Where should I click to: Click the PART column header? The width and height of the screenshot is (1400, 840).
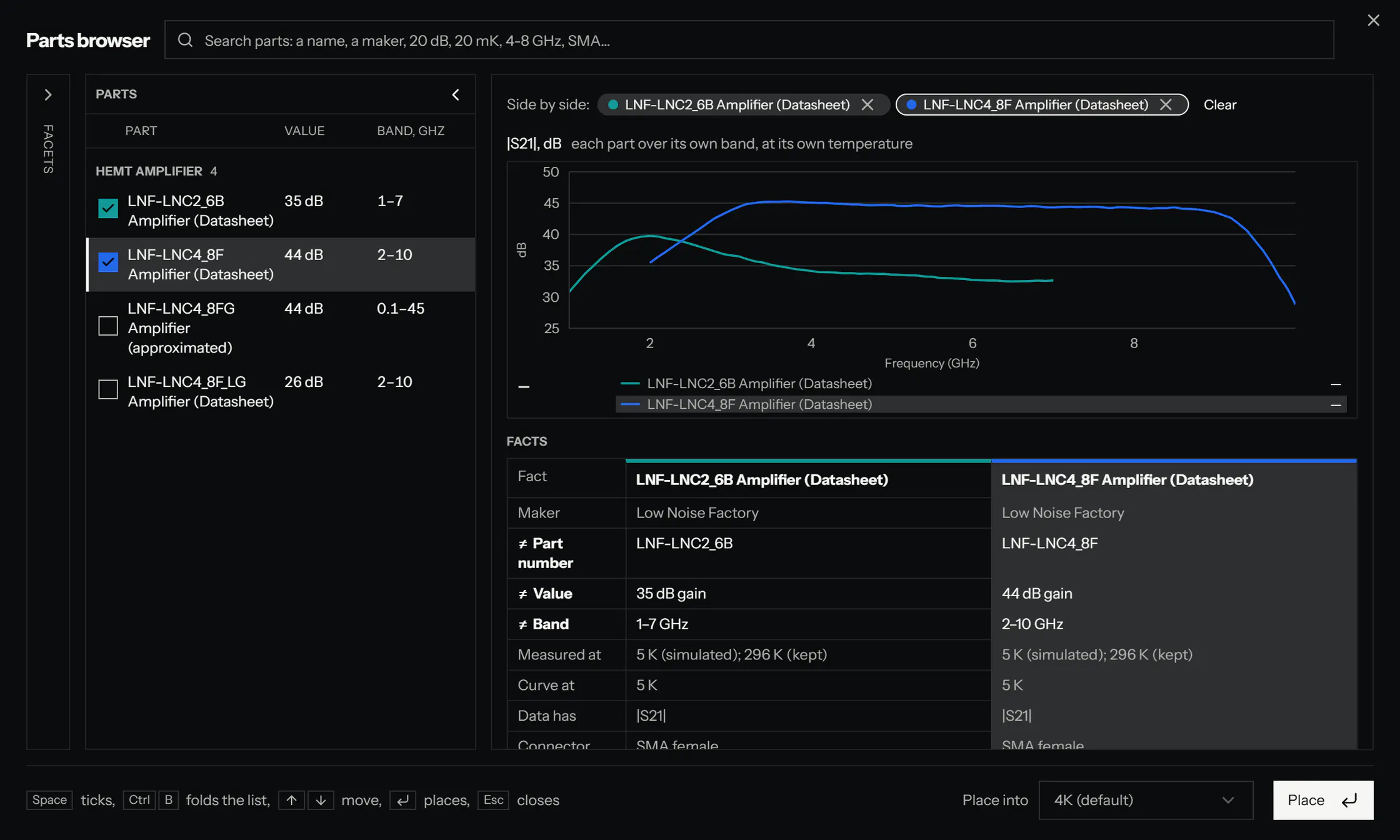(x=141, y=131)
